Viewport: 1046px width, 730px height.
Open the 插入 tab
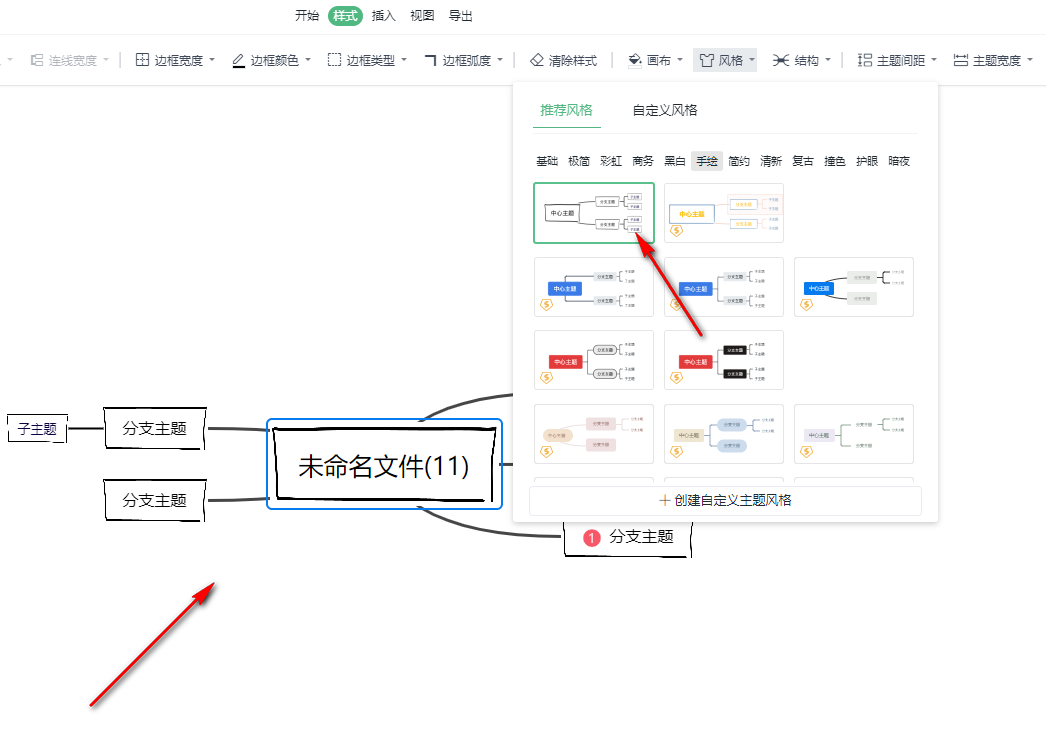[x=384, y=15]
